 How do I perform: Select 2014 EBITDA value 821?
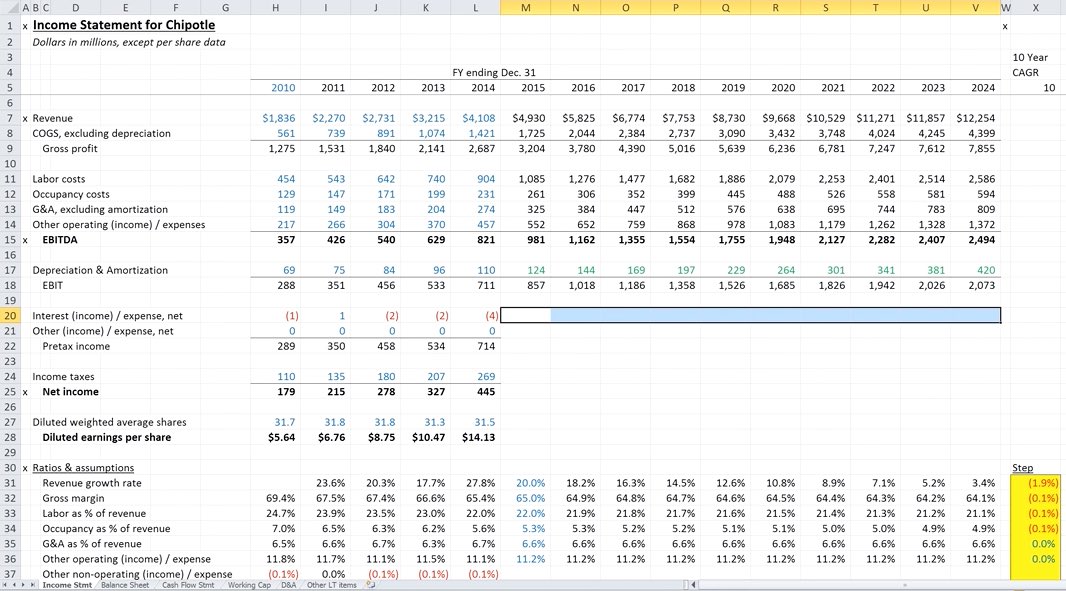485,239
